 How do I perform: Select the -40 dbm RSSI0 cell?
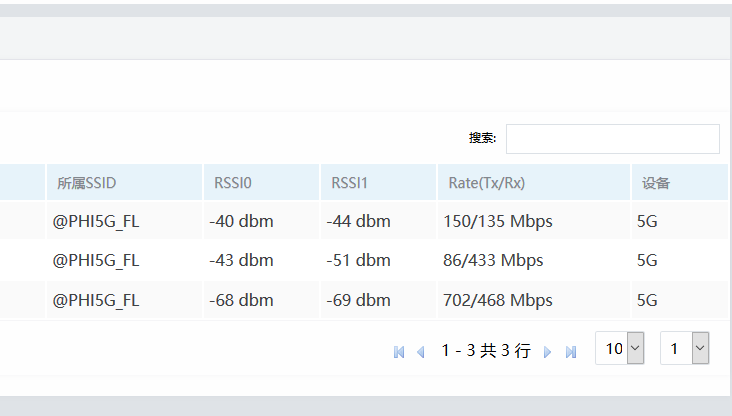click(241, 221)
